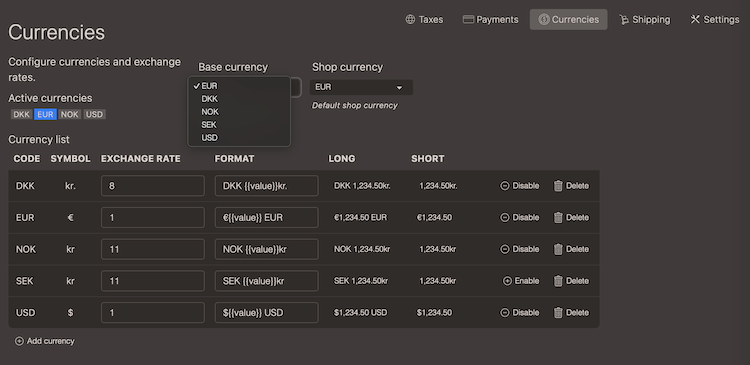Enable the SEK currency
This screenshot has width=750, height=365.
coord(521,281)
